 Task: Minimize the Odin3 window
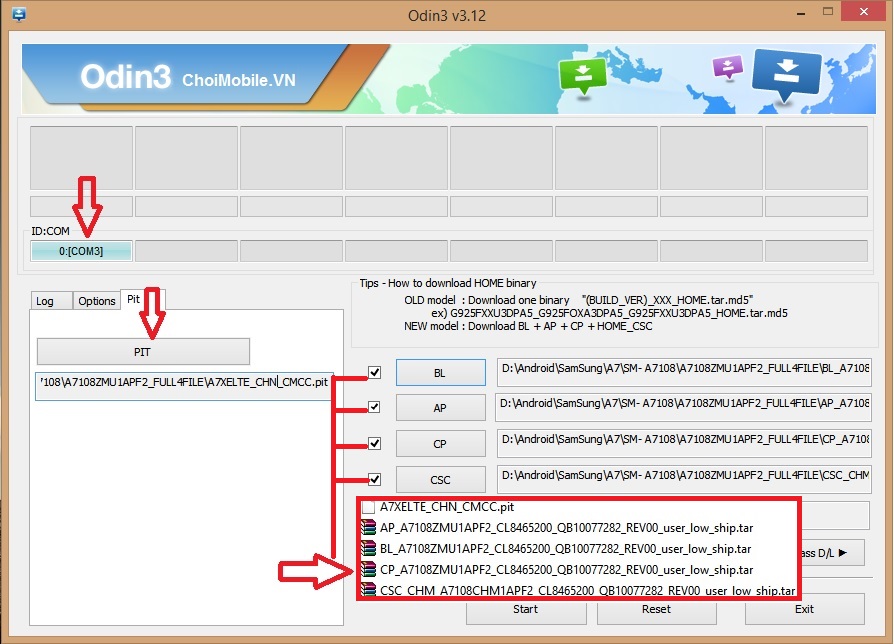[x=800, y=13]
